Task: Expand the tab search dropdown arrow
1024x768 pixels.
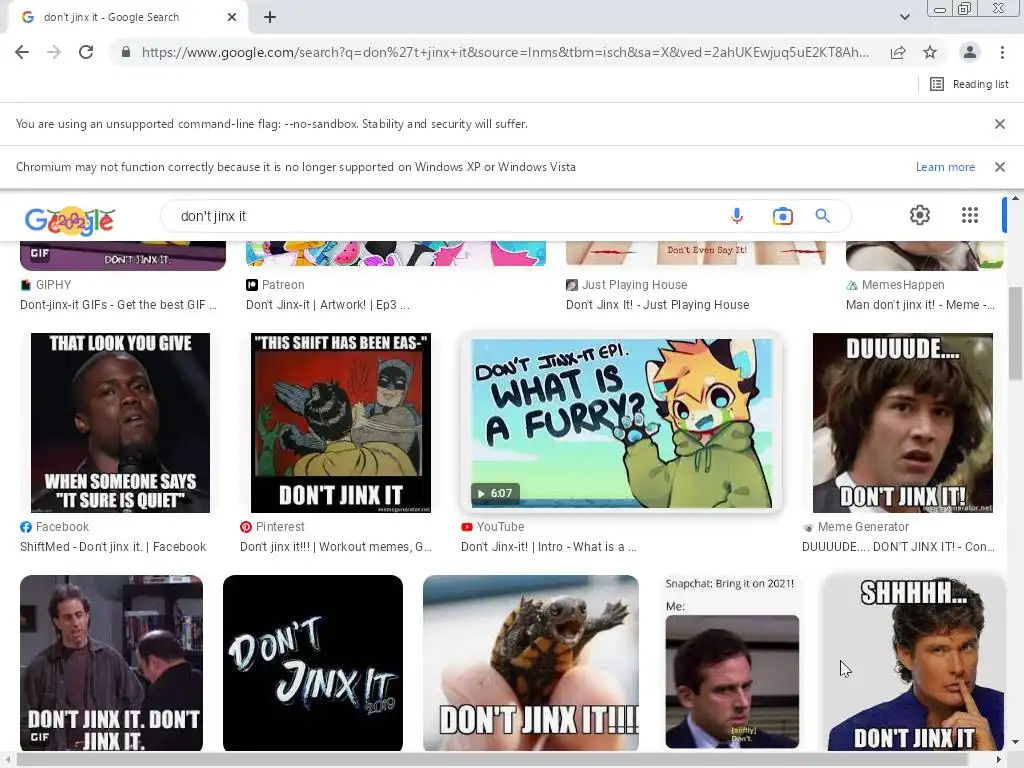Action: click(904, 18)
